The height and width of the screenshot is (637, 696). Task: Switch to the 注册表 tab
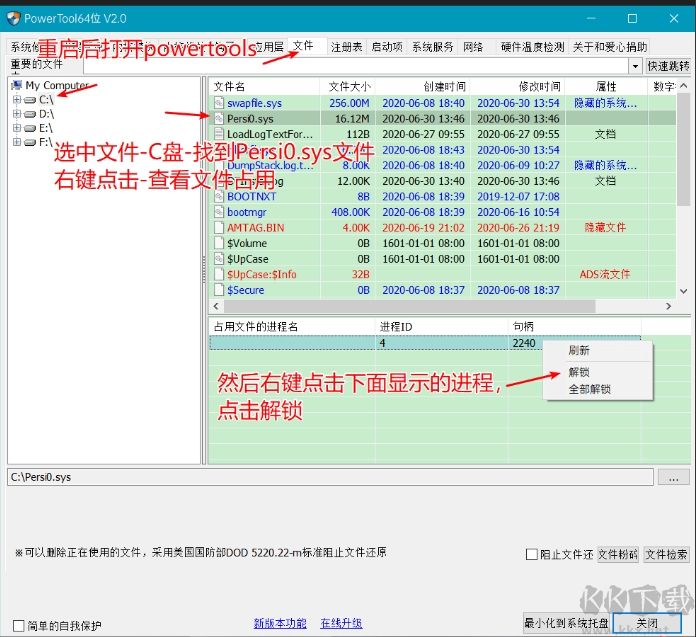click(x=346, y=47)
